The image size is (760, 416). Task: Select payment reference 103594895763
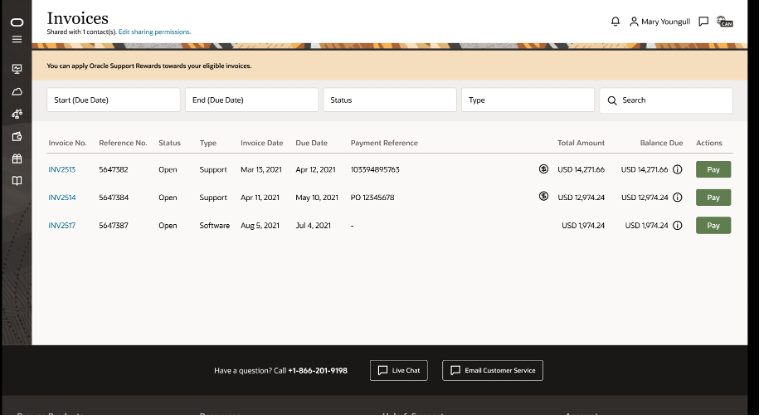[x=375, y=170]
